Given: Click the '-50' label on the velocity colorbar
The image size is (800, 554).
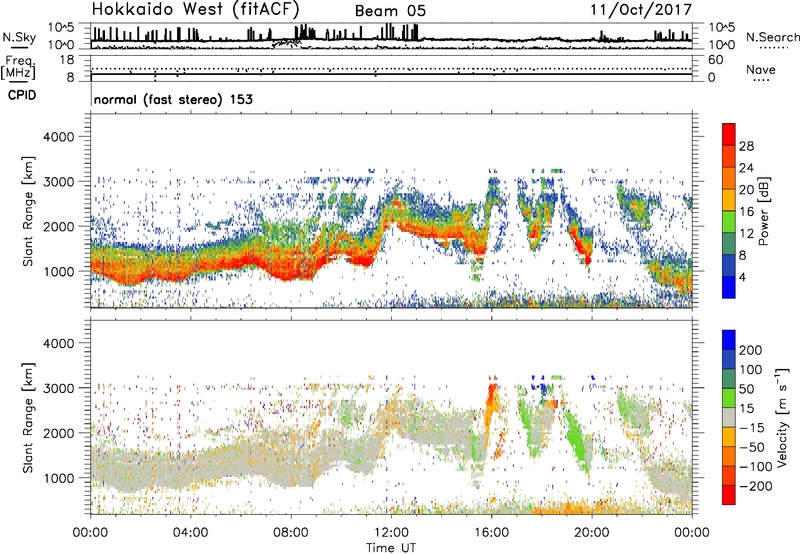Looking at the screenshot, I should 752,447.
